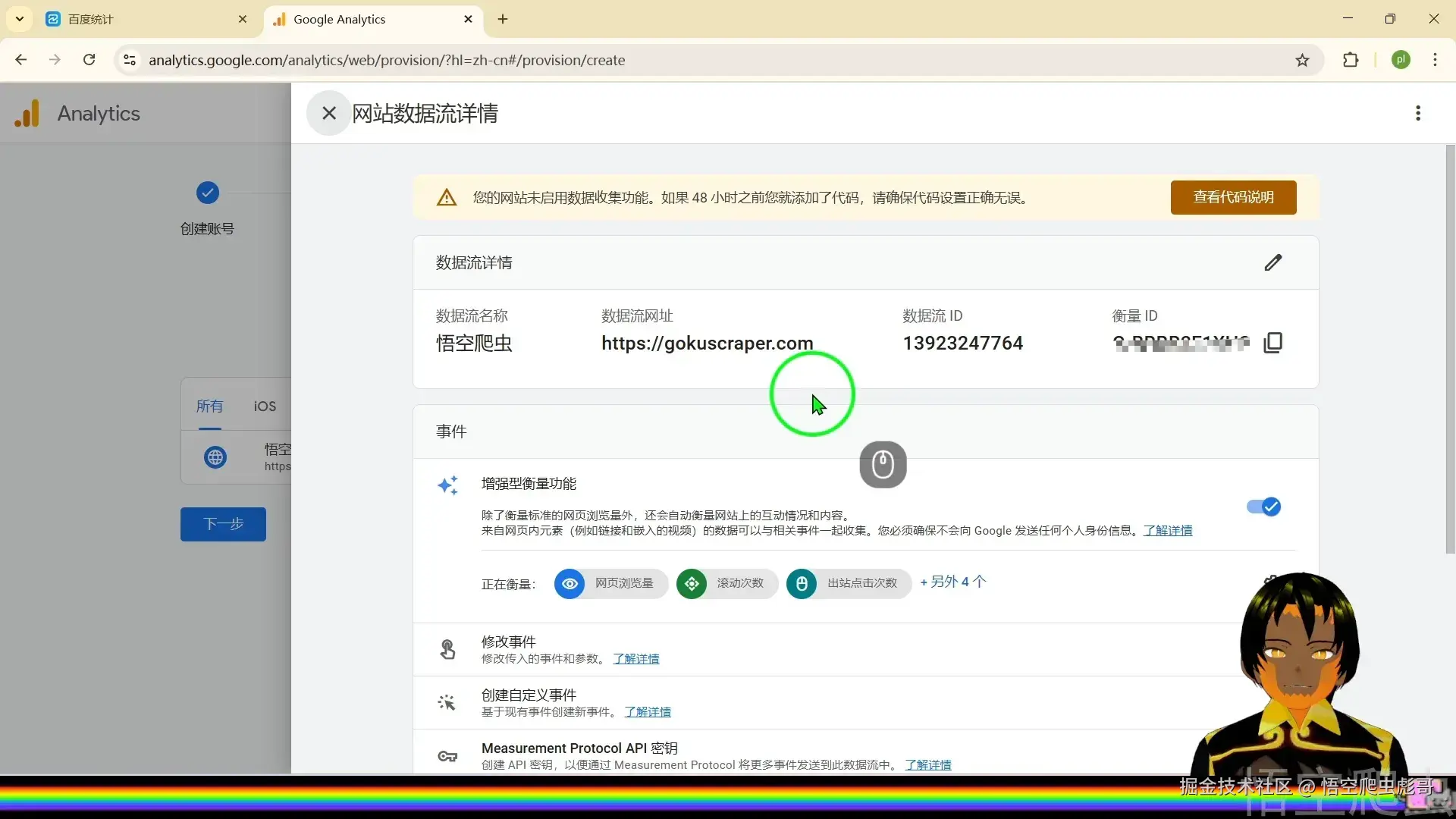Click the profile avatar in the browser toolbar

pos(1401,60)
